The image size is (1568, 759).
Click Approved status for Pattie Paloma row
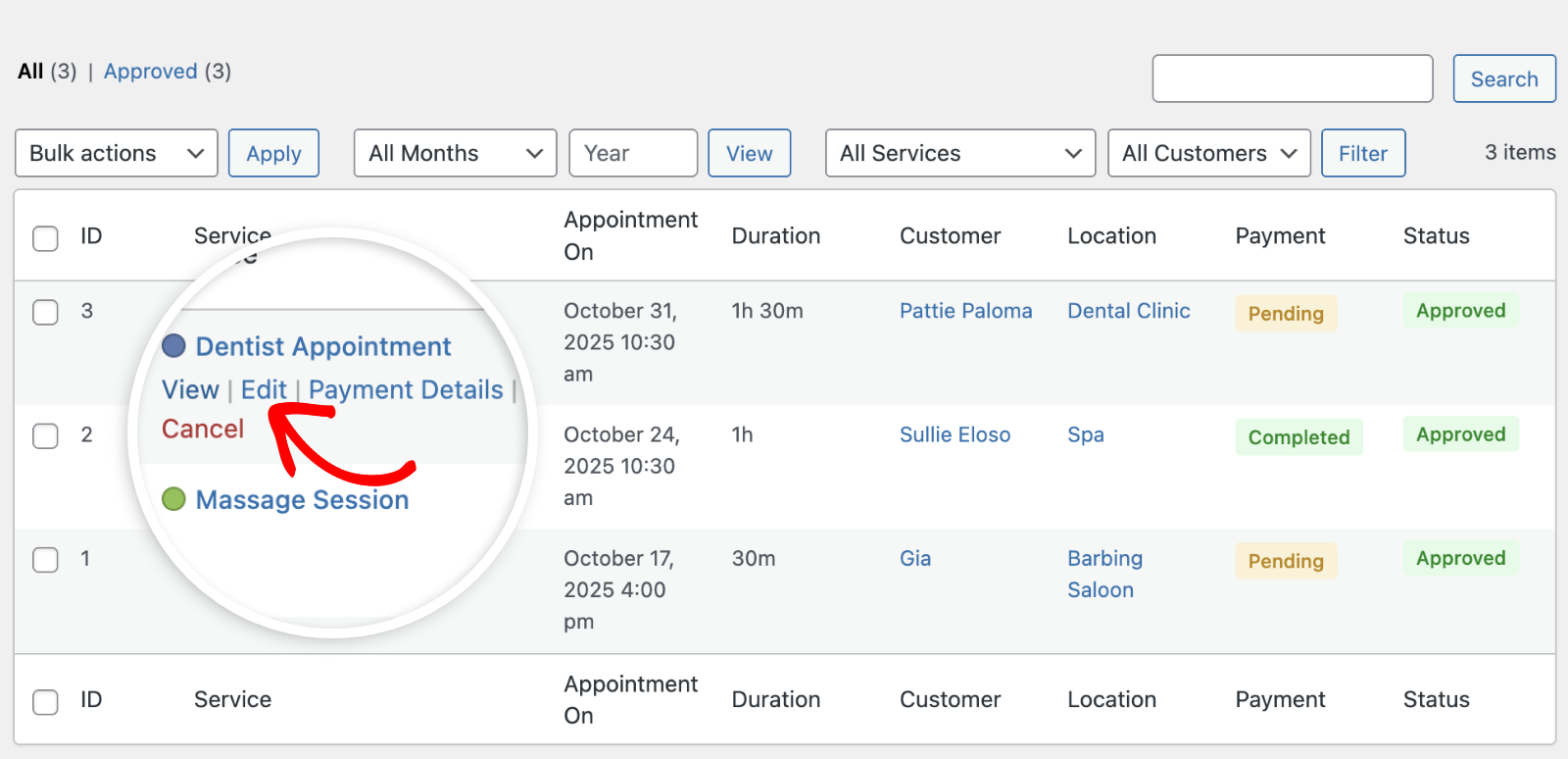1460,311
